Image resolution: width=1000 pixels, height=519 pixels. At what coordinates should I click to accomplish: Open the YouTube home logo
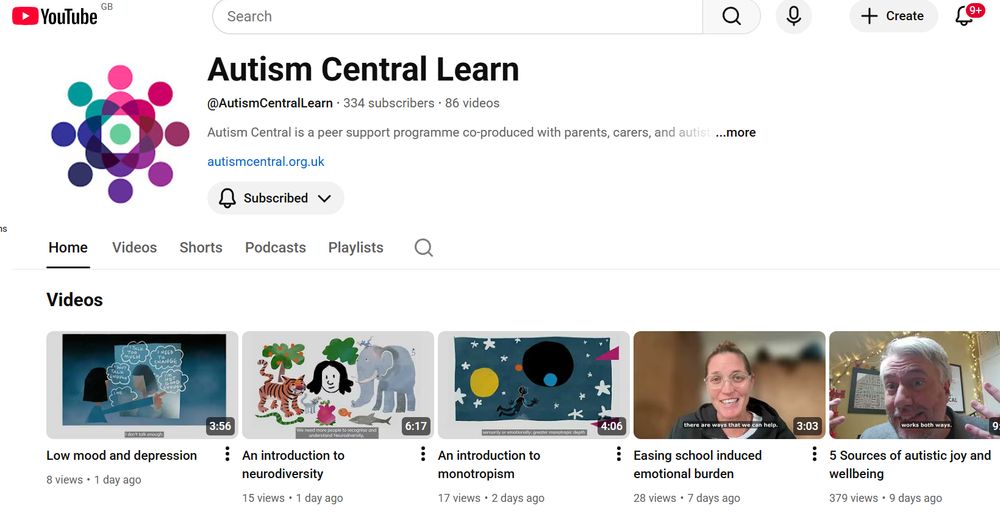55,16
